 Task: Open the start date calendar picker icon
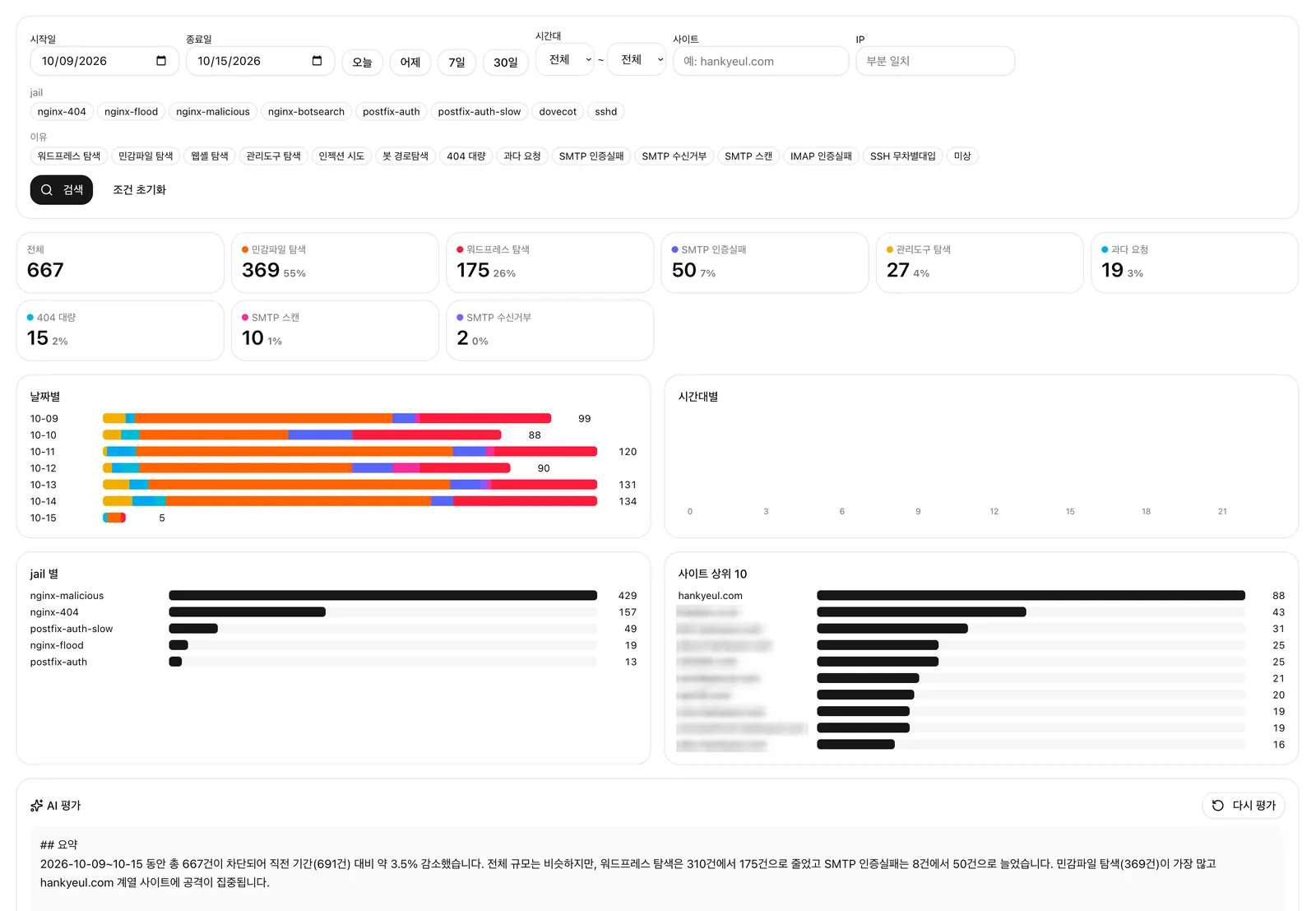[161, 61]
